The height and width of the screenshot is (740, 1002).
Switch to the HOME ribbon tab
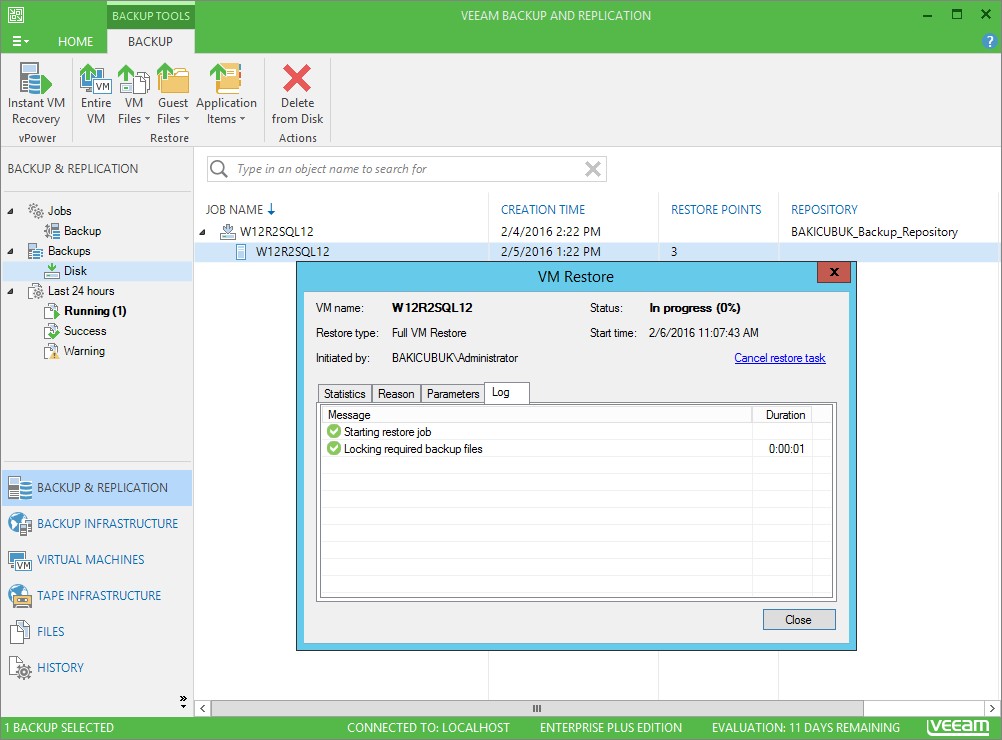click(75, 42)
